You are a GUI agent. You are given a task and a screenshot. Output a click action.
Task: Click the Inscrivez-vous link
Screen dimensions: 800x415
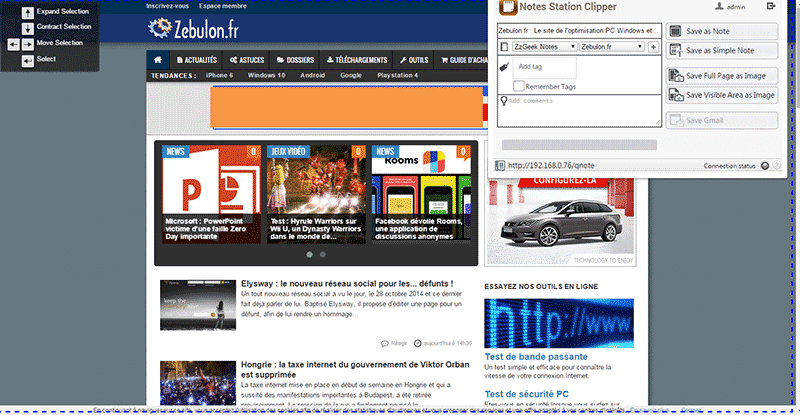pyautogui.click(x=167, y=6)
